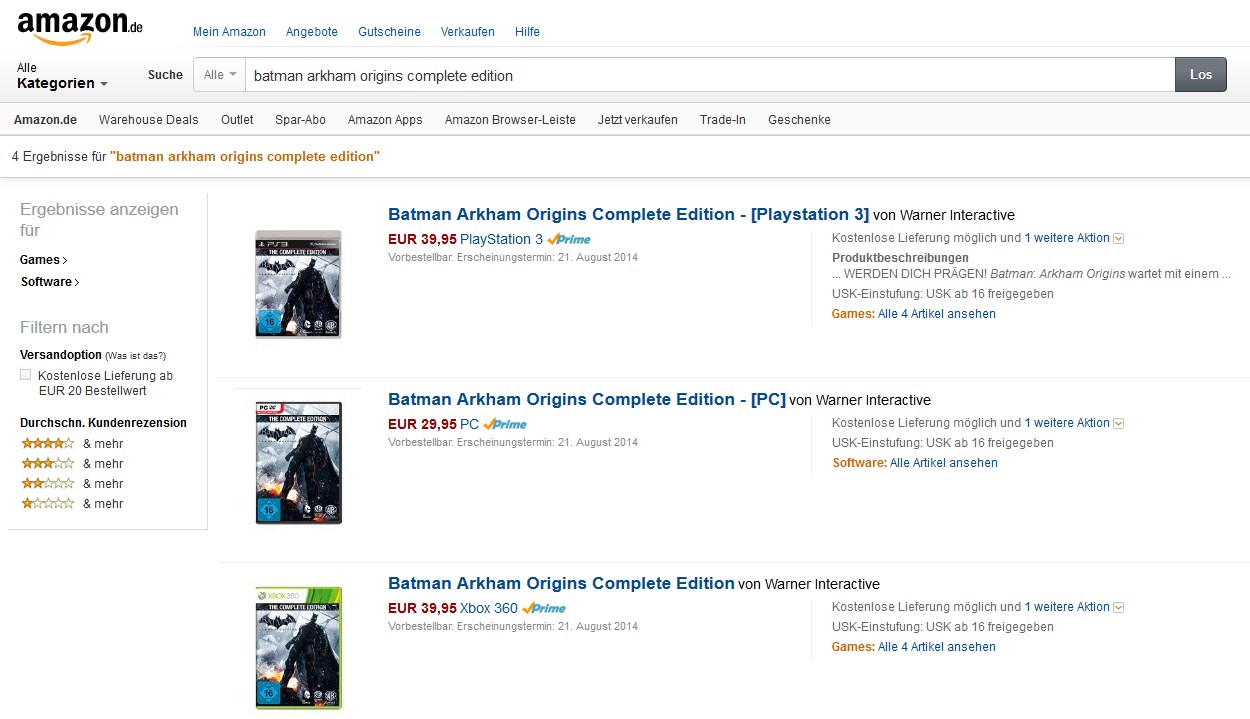Open the Alle Kategorien dropdown

[x=62, y=76]
